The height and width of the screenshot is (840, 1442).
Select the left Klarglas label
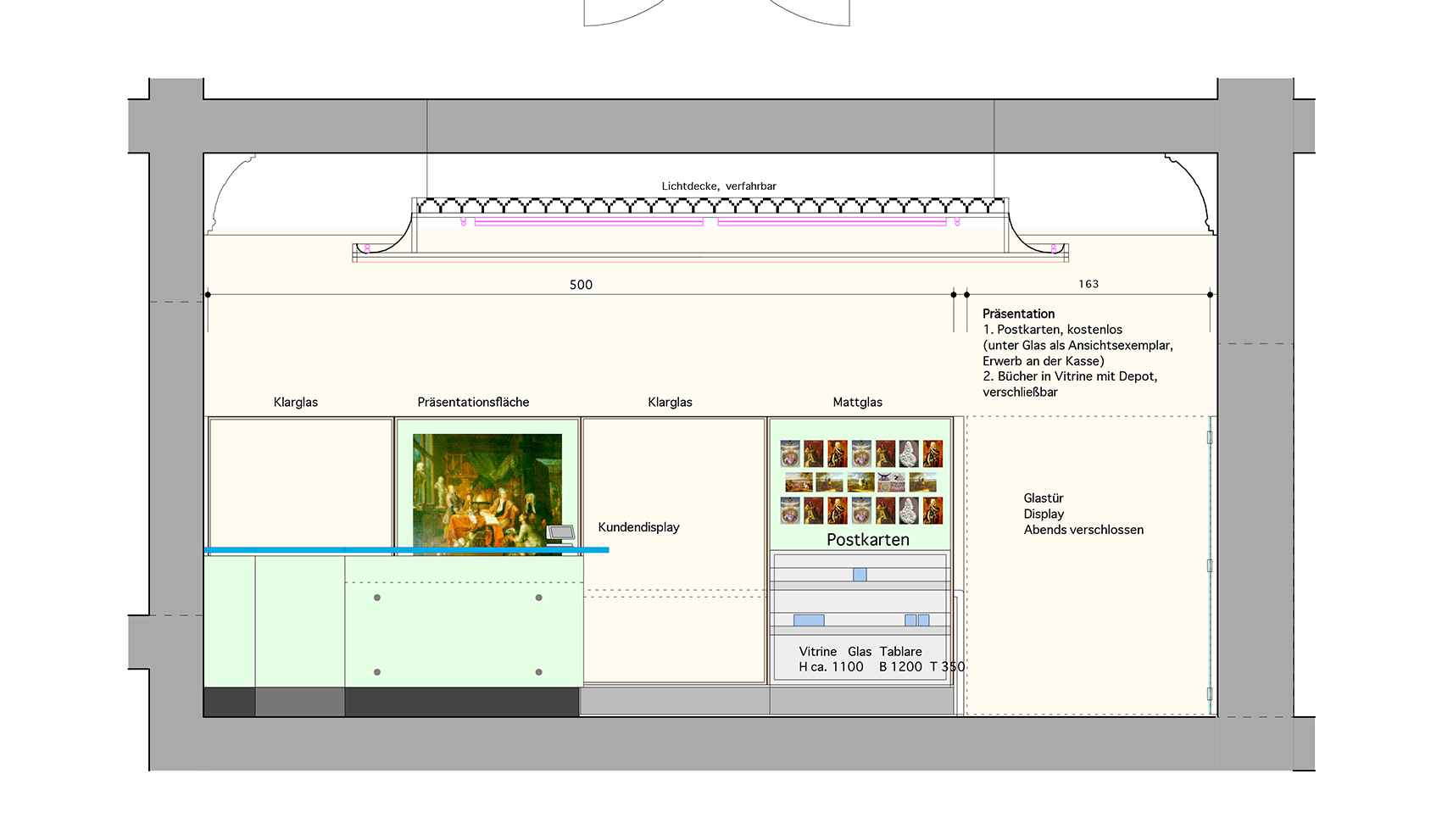296,403
